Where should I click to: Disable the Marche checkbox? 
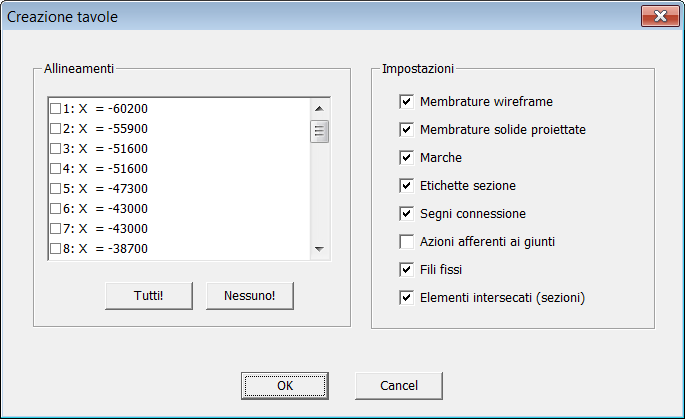click(406, 157)
